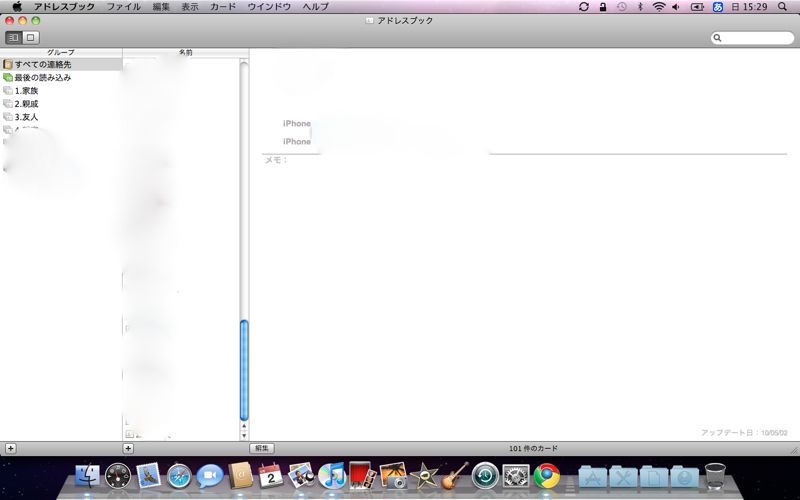
Task: Click the 101 件のカード status text
Action: (533, 448)
